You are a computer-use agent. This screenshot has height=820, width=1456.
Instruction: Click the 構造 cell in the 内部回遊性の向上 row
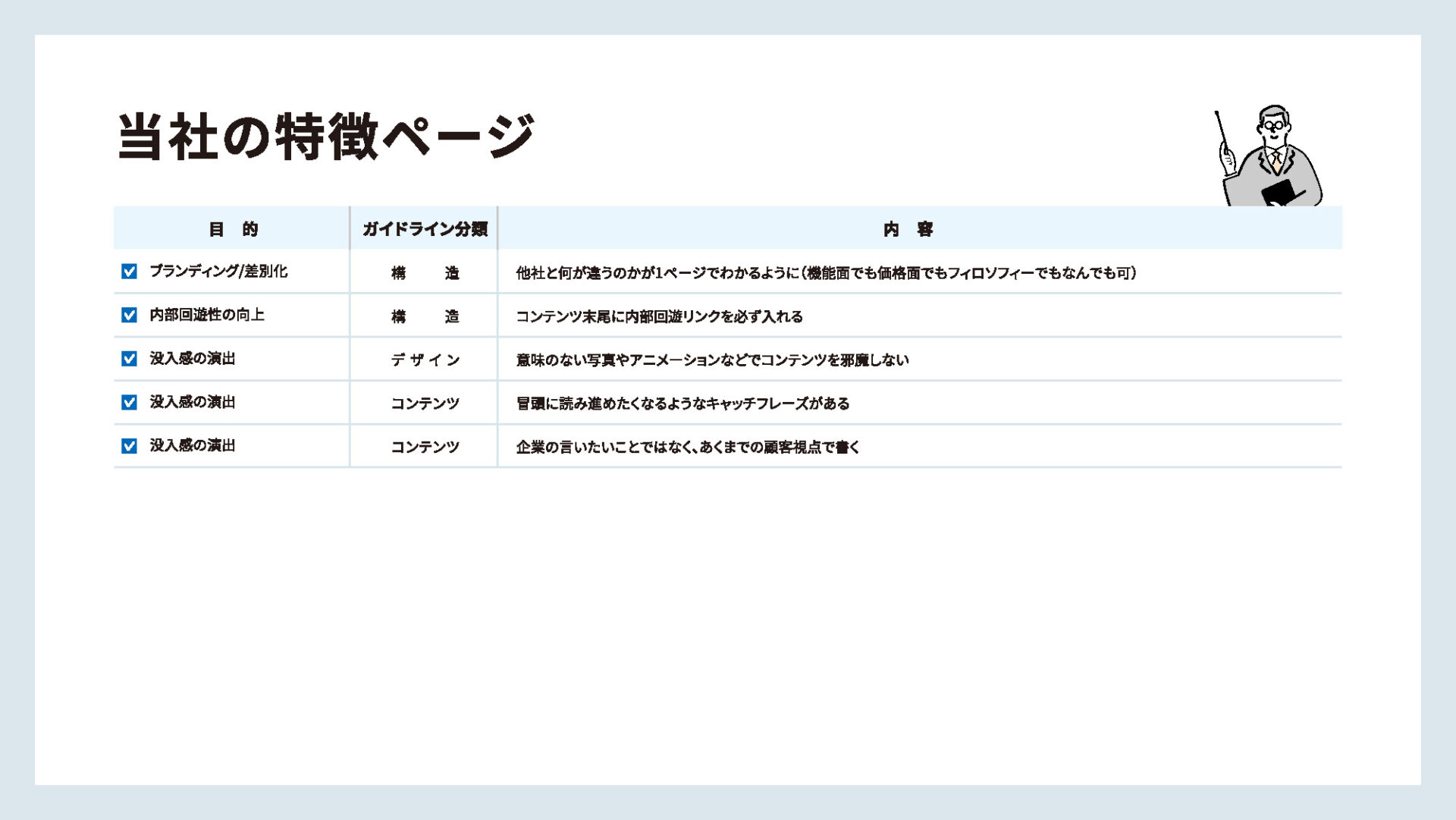(x=425, y=316)
